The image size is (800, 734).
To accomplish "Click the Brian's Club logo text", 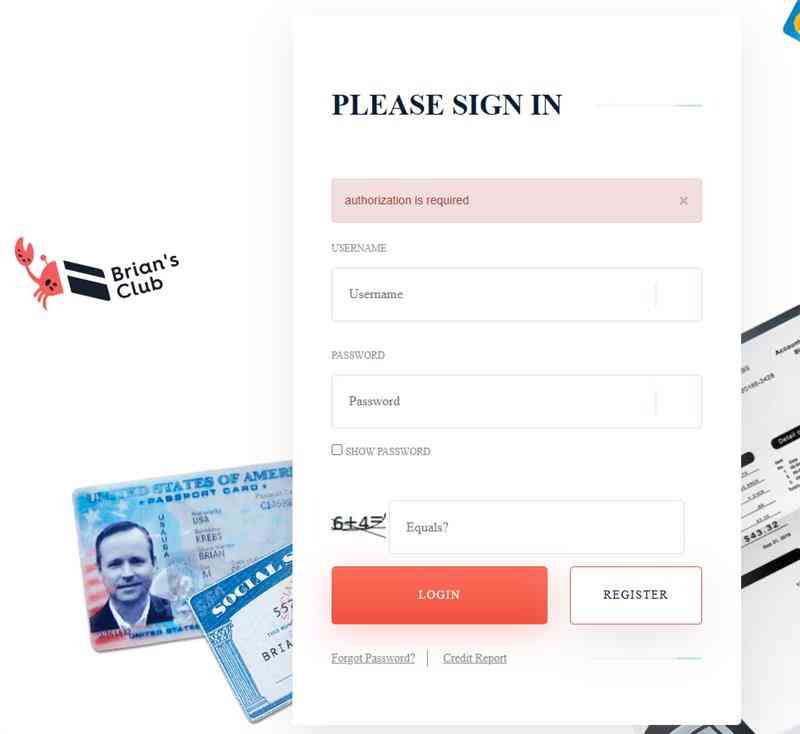I will pyautogui.click(x=145, y=276).
